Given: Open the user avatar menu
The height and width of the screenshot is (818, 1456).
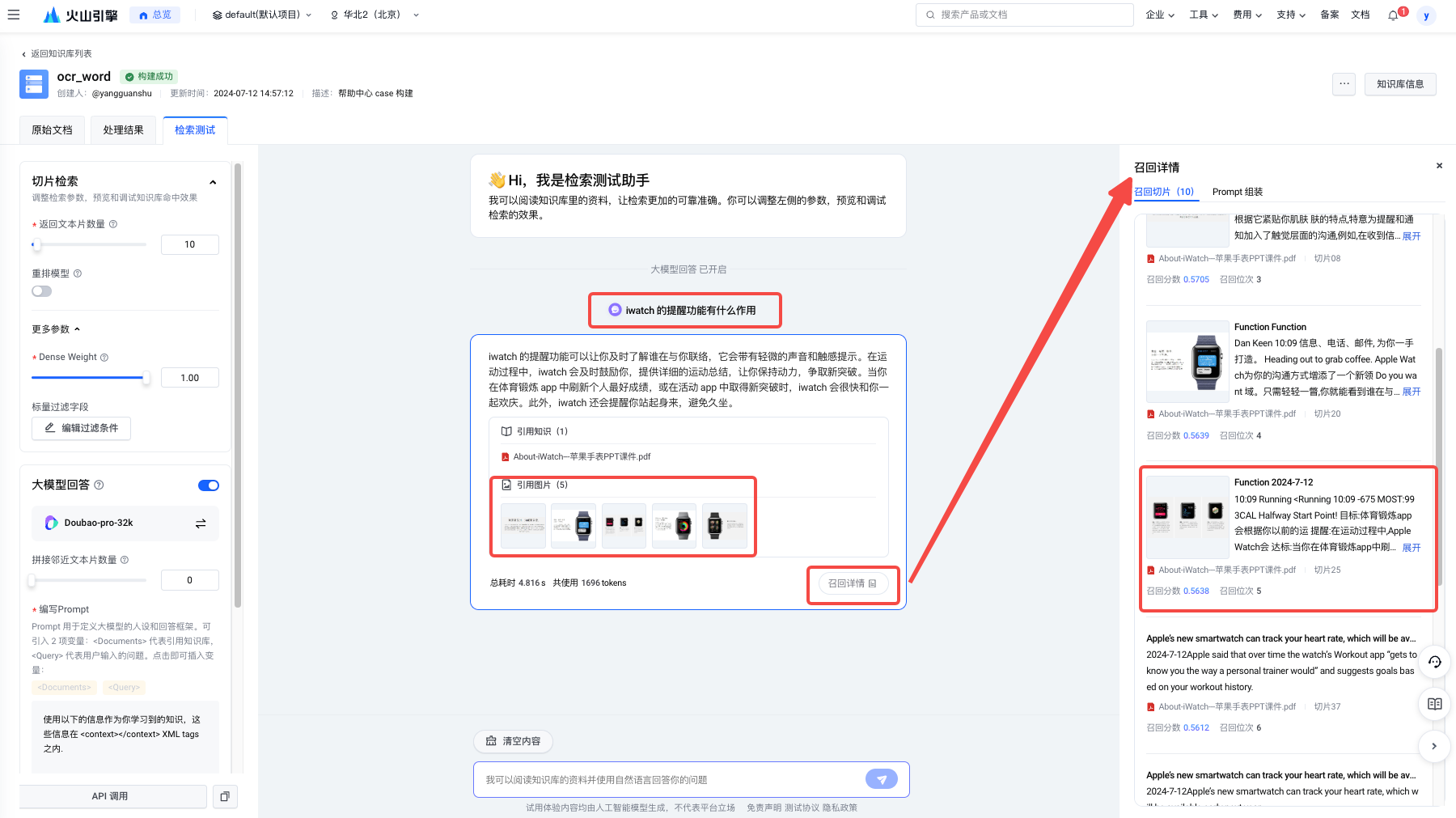Looking at the screenshot, I should point(1426,15).
